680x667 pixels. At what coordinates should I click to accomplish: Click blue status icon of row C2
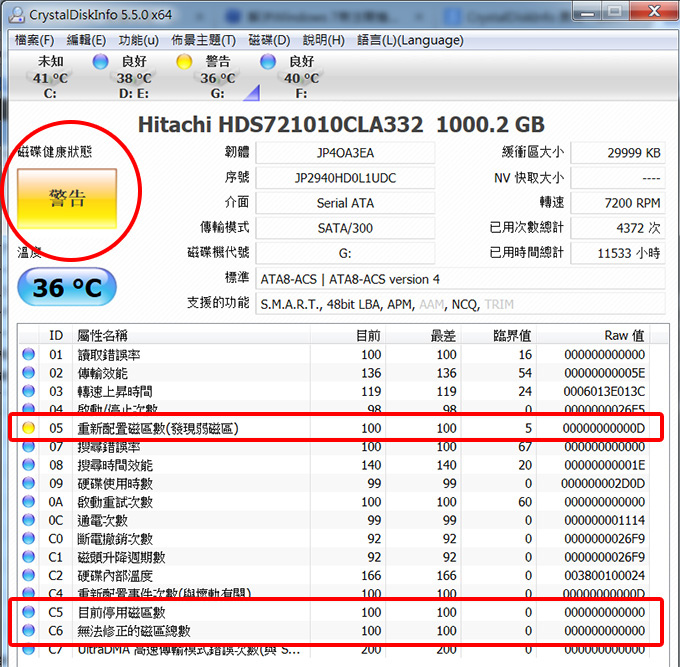click(29, 575)
